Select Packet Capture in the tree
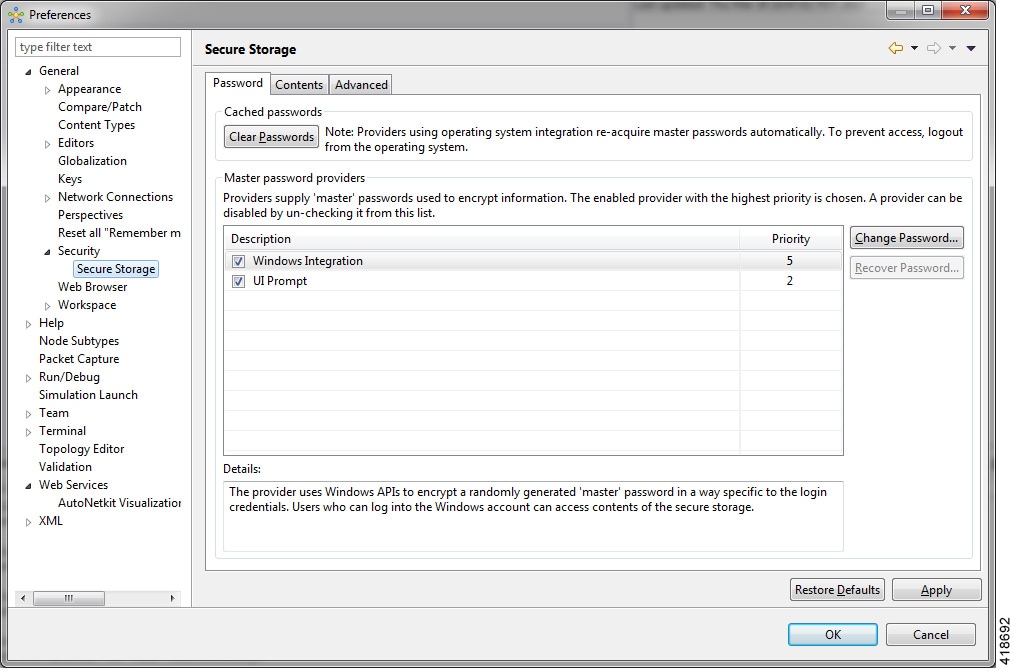The image size is (1013, 668). point(79,359)
